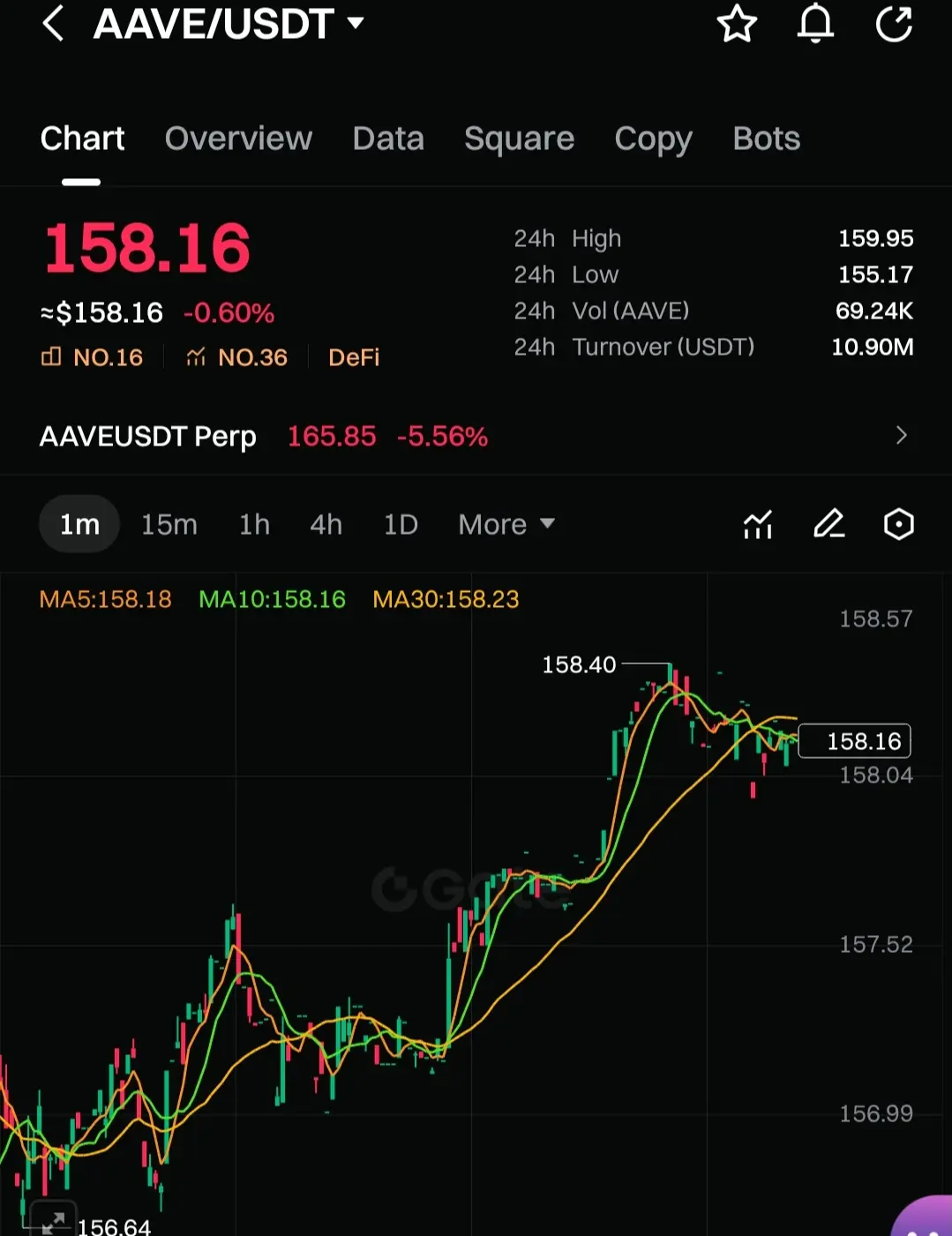Tap the -0.60% change percentage

[229, 312]
